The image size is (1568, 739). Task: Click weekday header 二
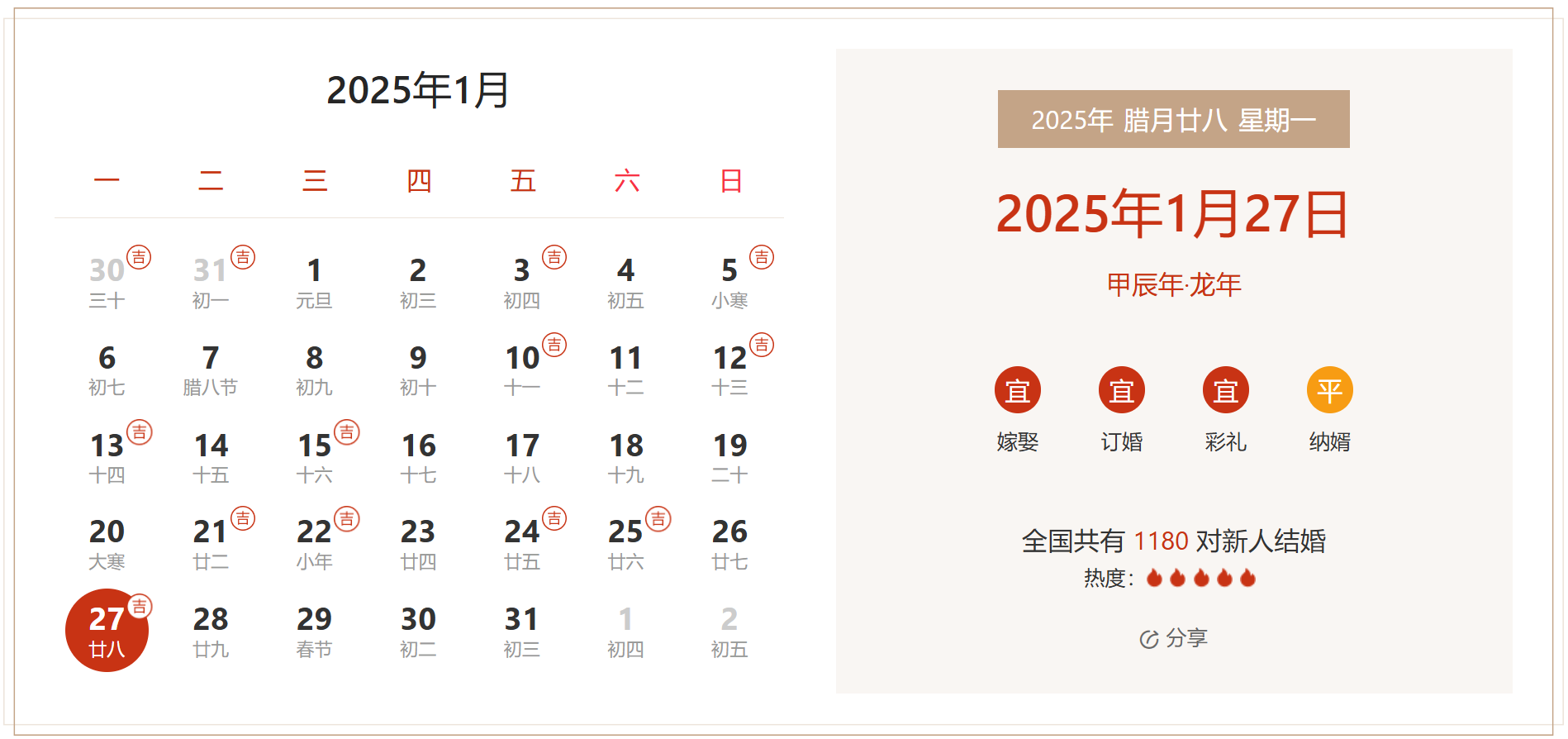(211, 180)
